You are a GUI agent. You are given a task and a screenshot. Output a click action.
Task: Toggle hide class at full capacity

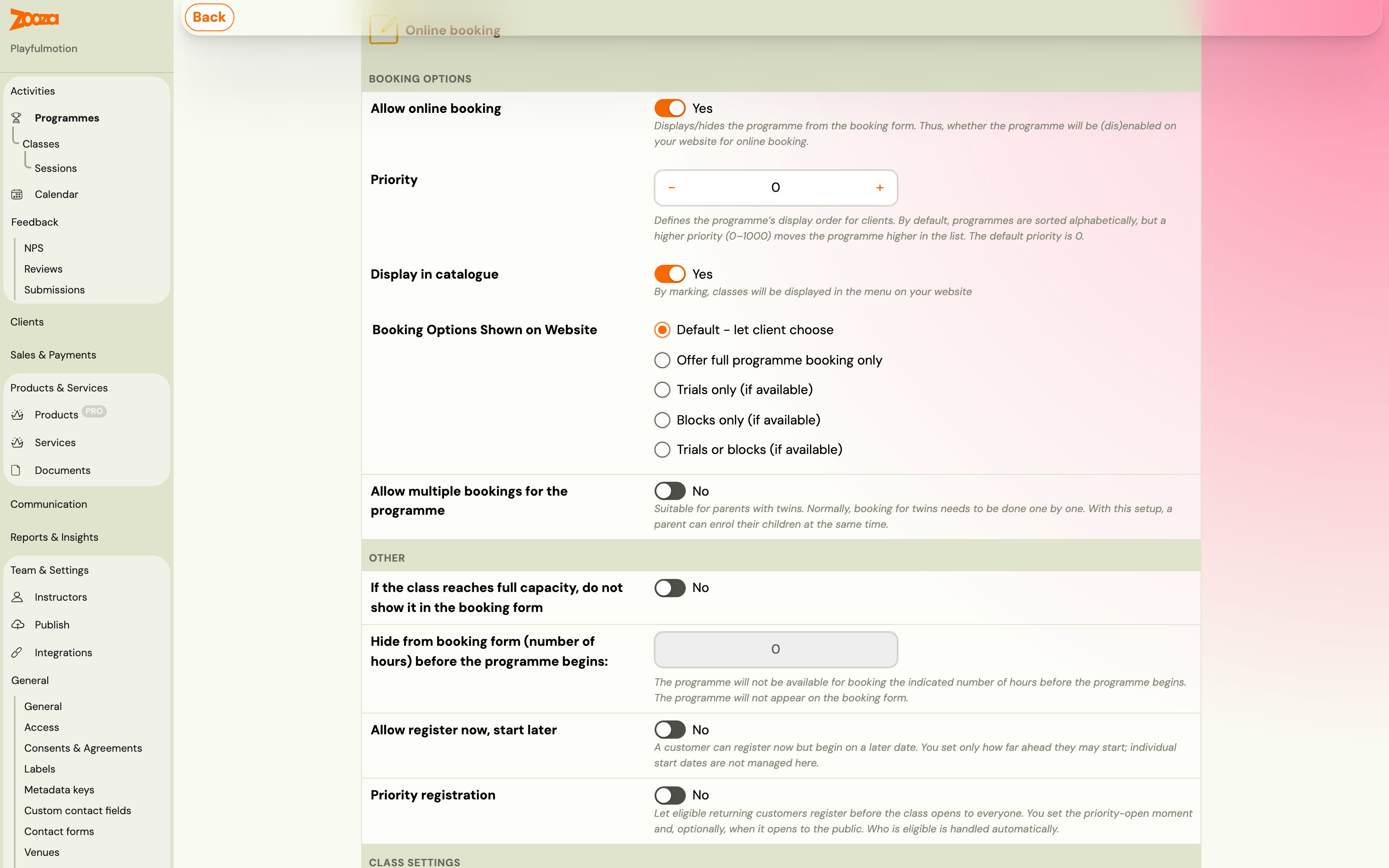670,588
